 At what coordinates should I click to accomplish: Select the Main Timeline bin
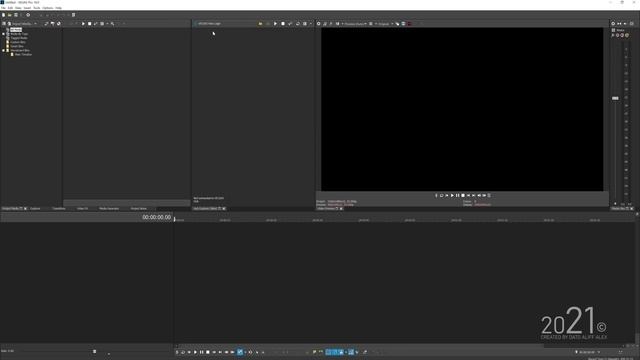click(23, 54)
